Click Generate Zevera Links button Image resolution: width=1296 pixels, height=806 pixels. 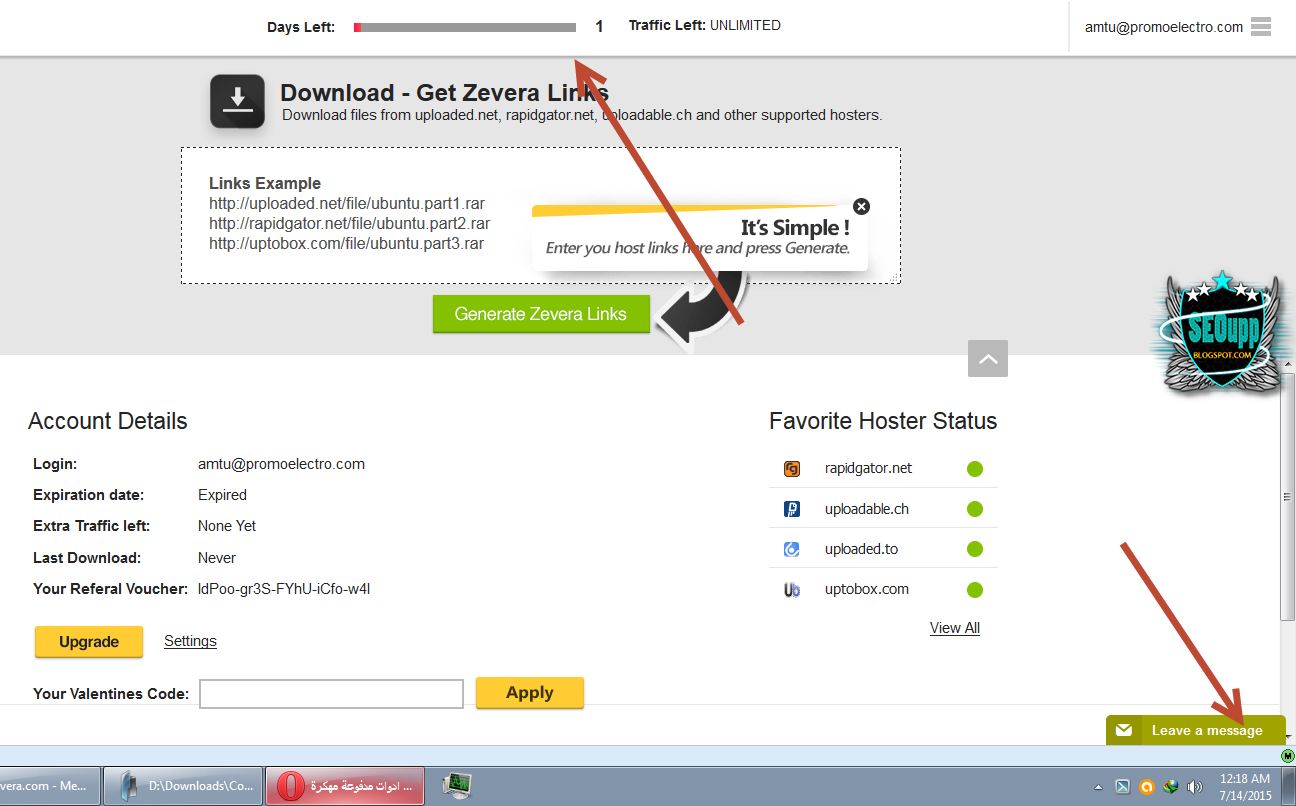pyautogui.click(x=541, y=314)
